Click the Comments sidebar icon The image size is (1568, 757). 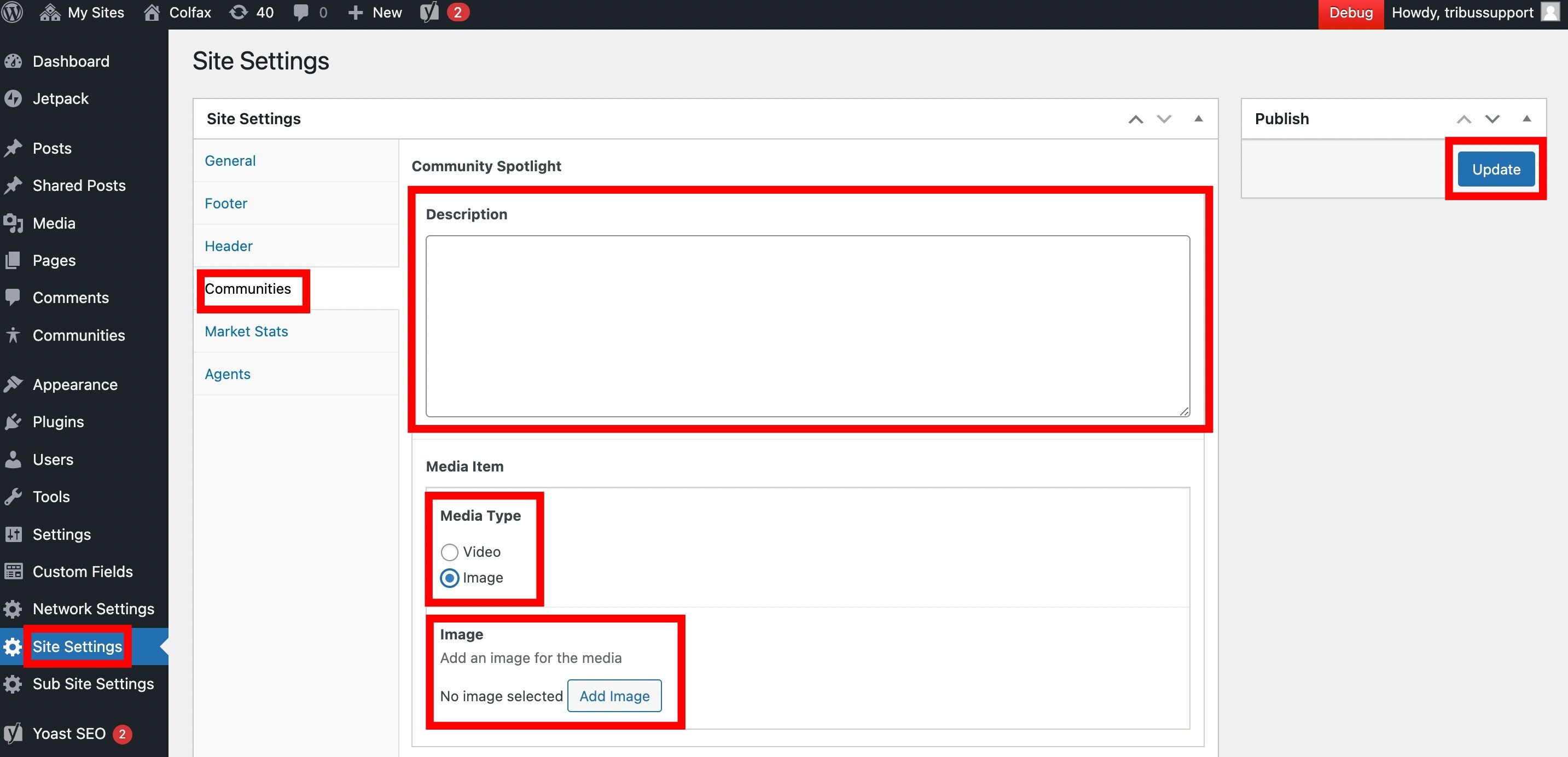point(13,298)
